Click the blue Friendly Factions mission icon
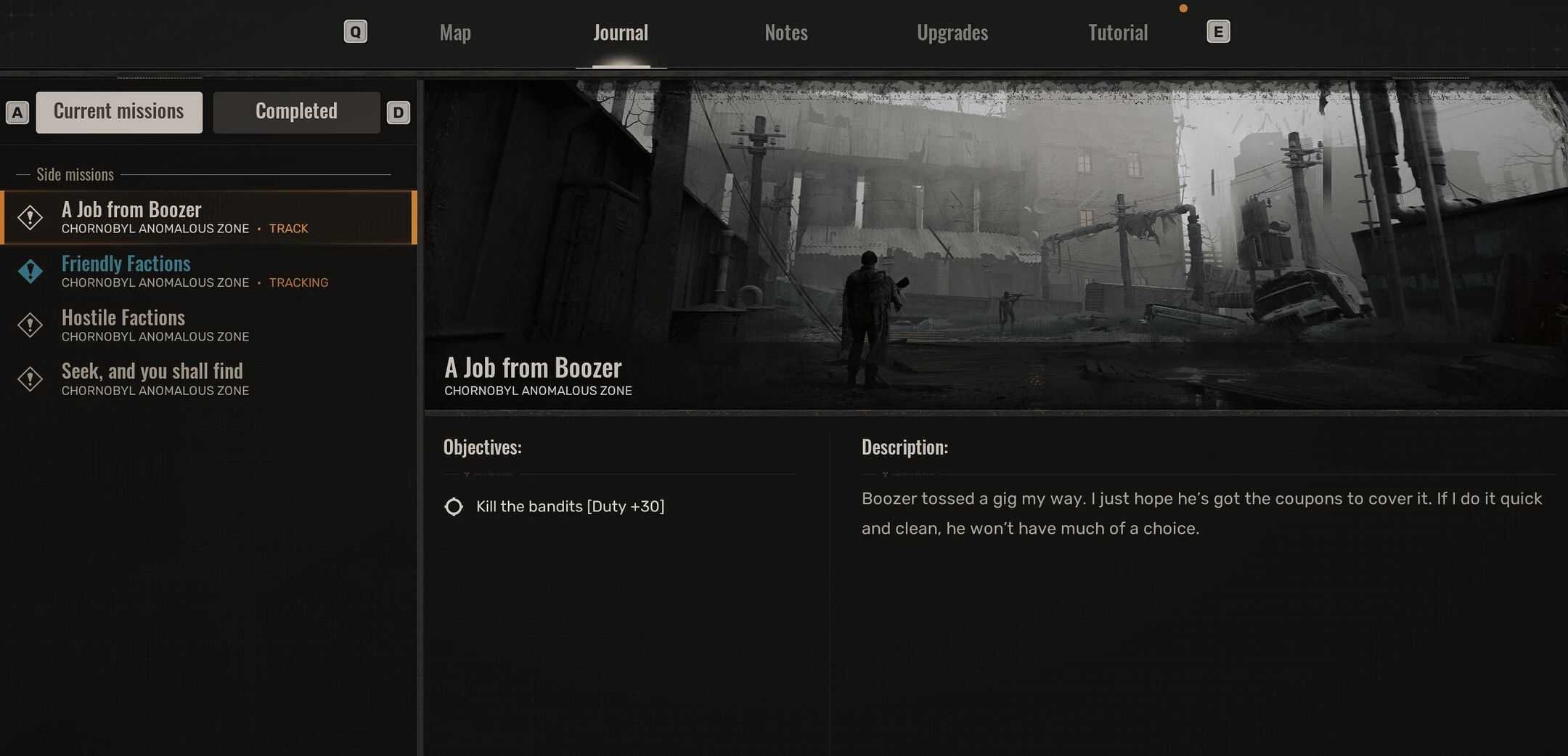The width and height of the screenshot is (1568, 756). point(30,272)
